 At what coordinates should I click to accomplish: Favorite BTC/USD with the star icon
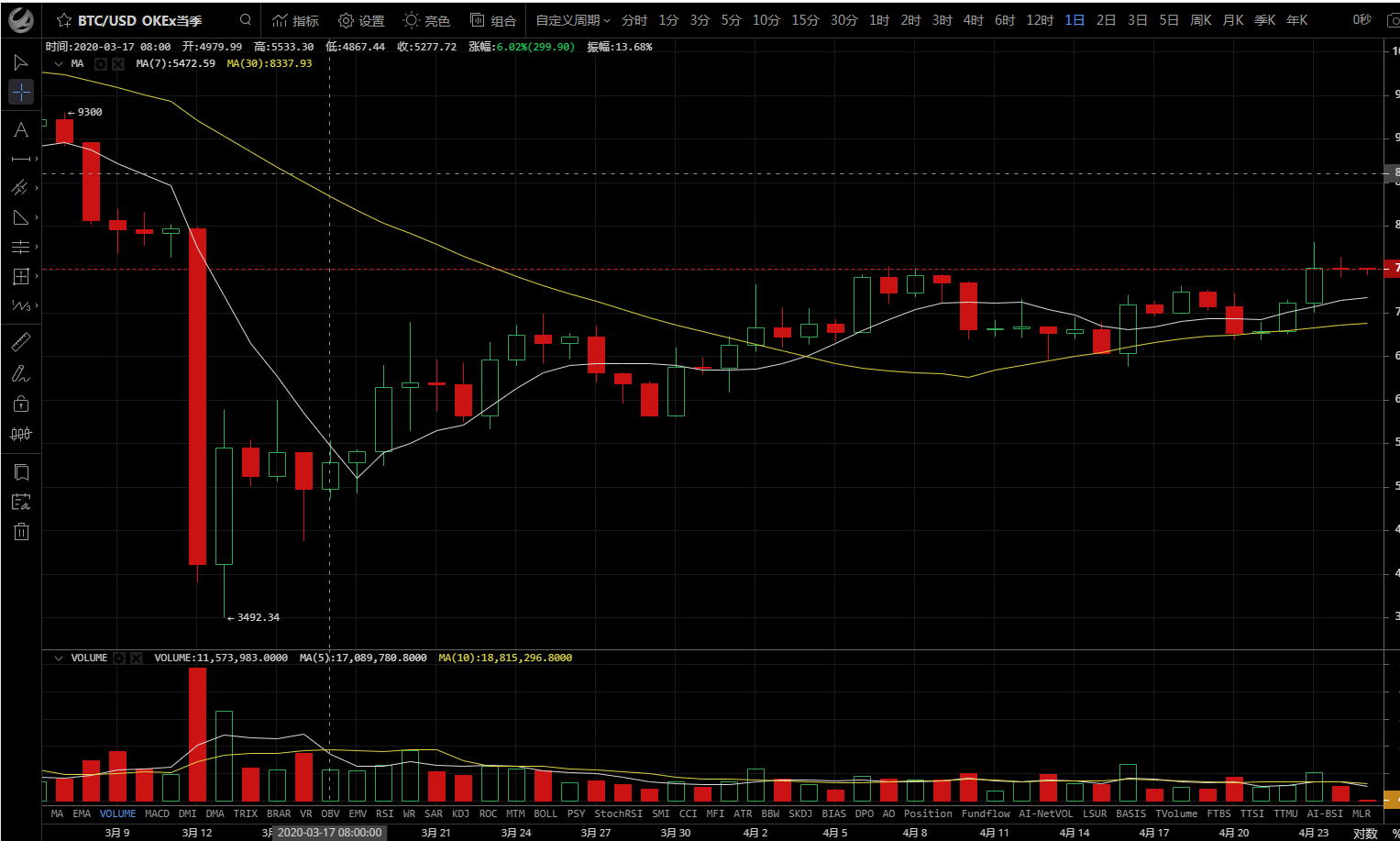point(64,20)
